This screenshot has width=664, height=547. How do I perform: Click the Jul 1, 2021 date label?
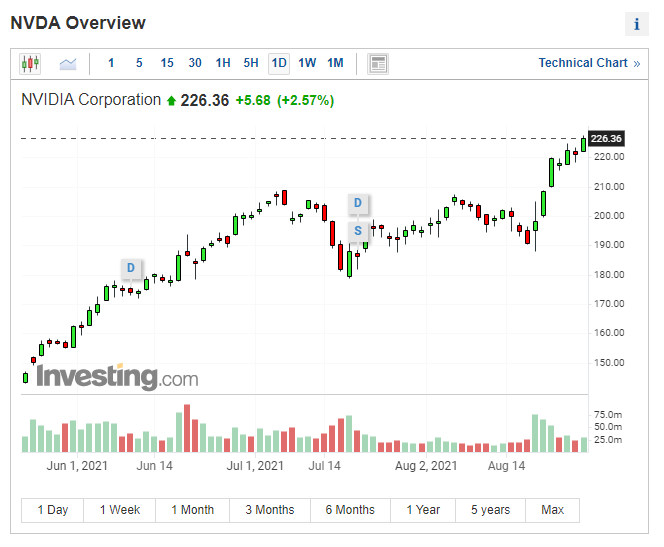coord(255,466)
